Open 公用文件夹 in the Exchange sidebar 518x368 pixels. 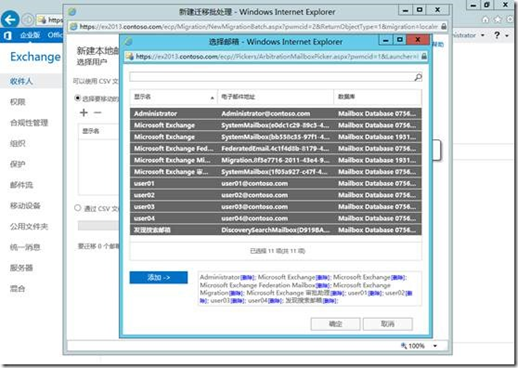pyautogui.click(x=29, y=226)
